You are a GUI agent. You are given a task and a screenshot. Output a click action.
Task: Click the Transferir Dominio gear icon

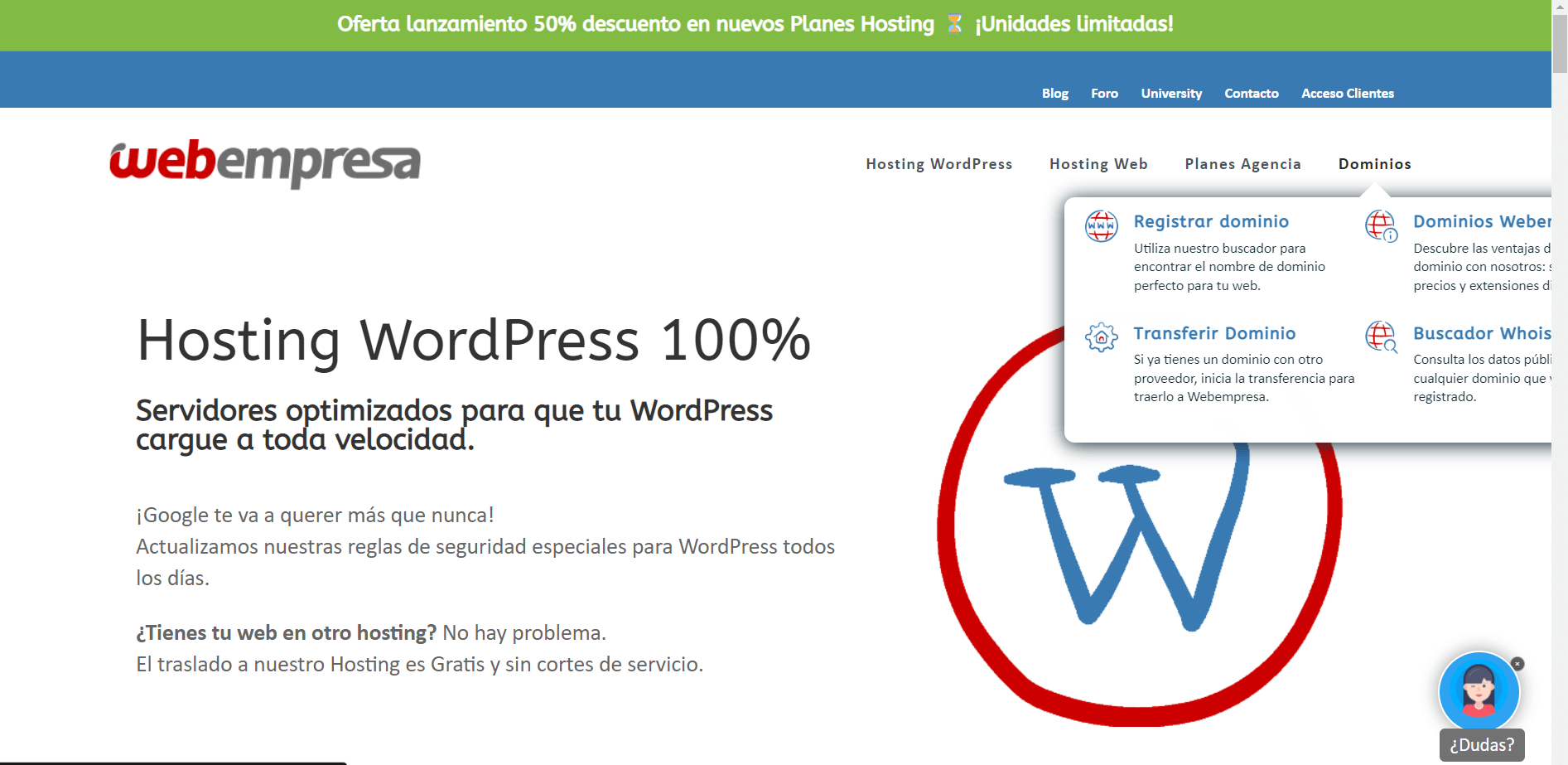(1101, 337)
